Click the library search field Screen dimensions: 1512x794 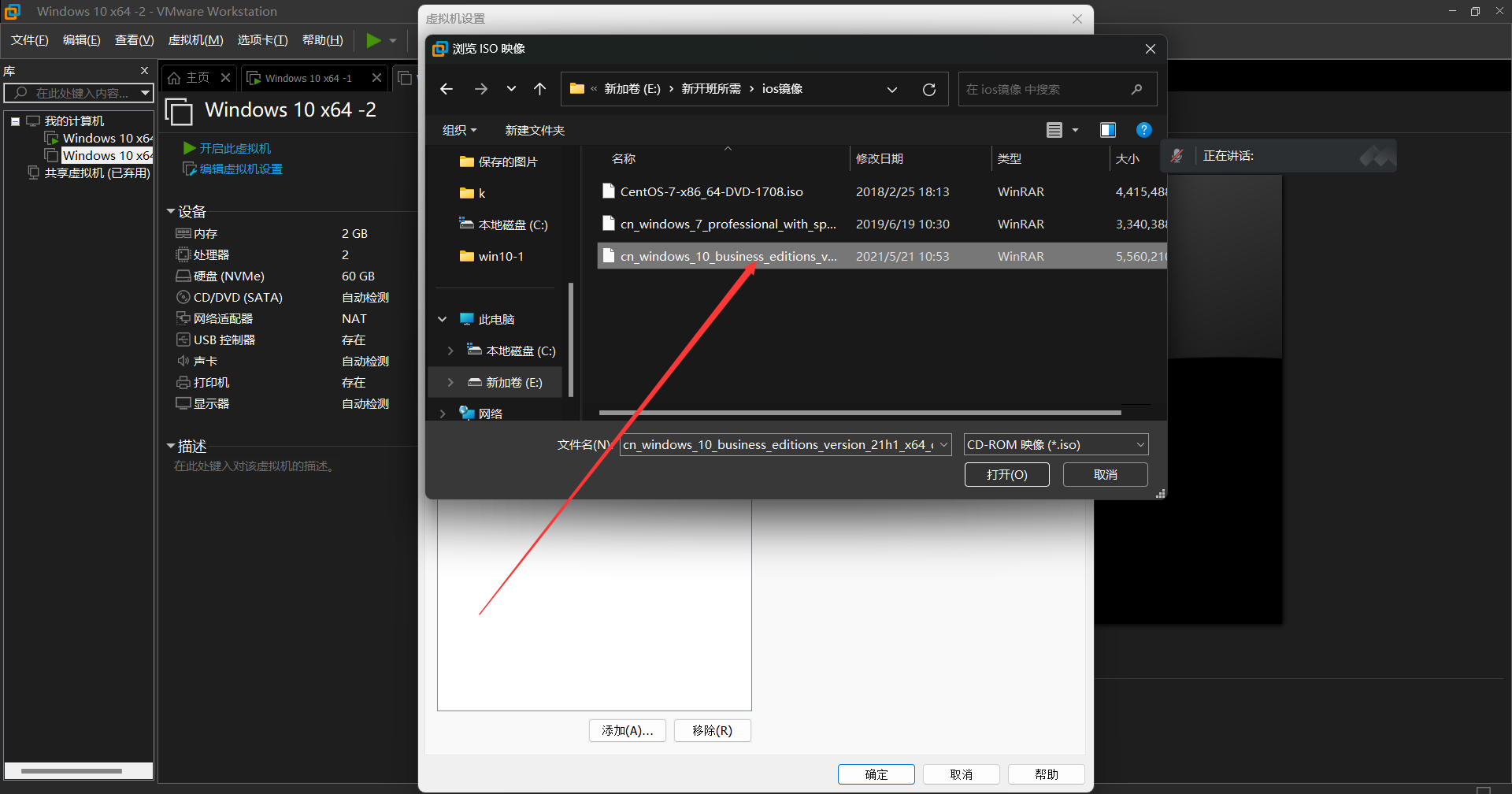point(79,93)
